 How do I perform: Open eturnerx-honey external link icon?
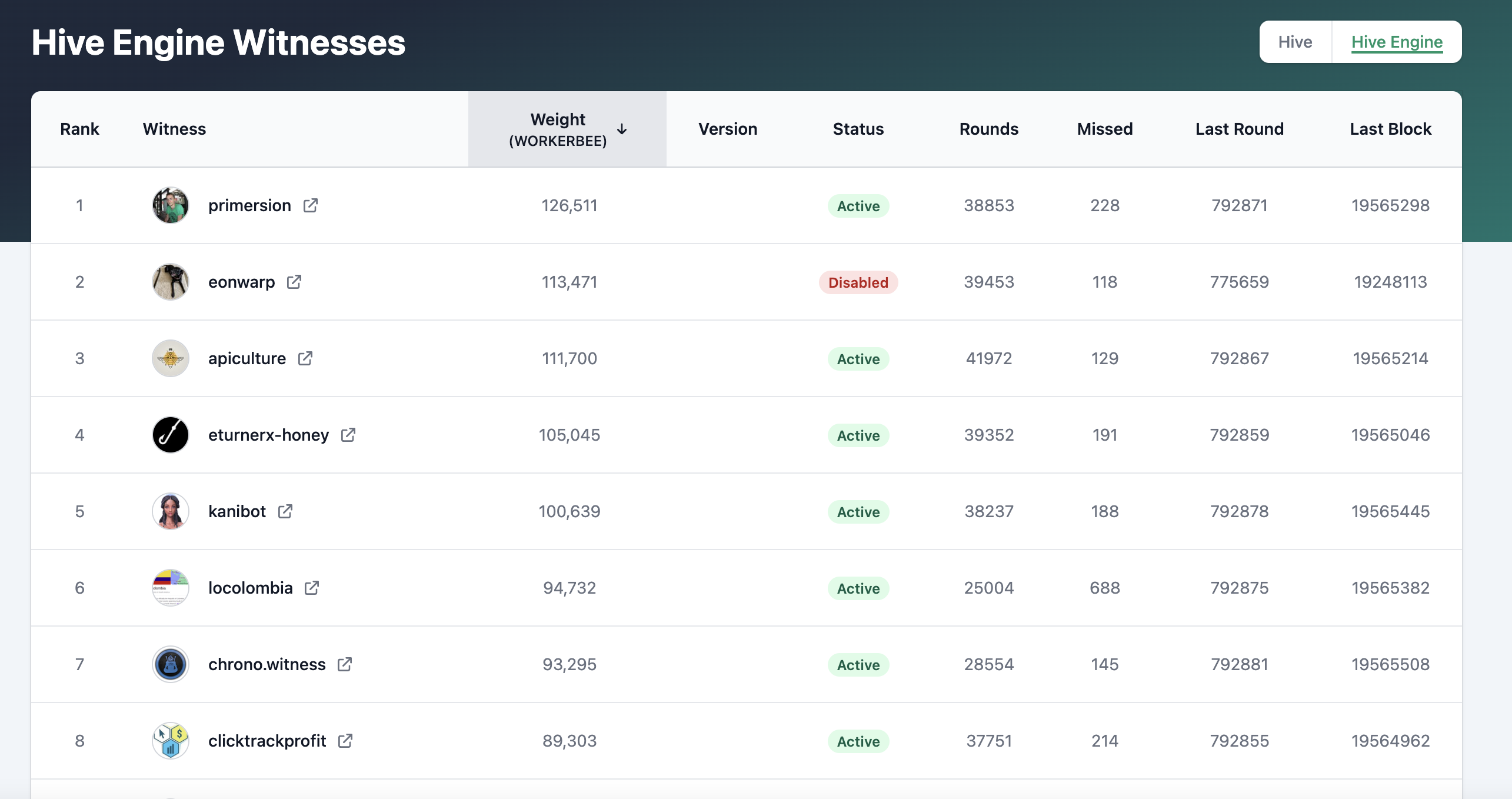click(348, 435)
